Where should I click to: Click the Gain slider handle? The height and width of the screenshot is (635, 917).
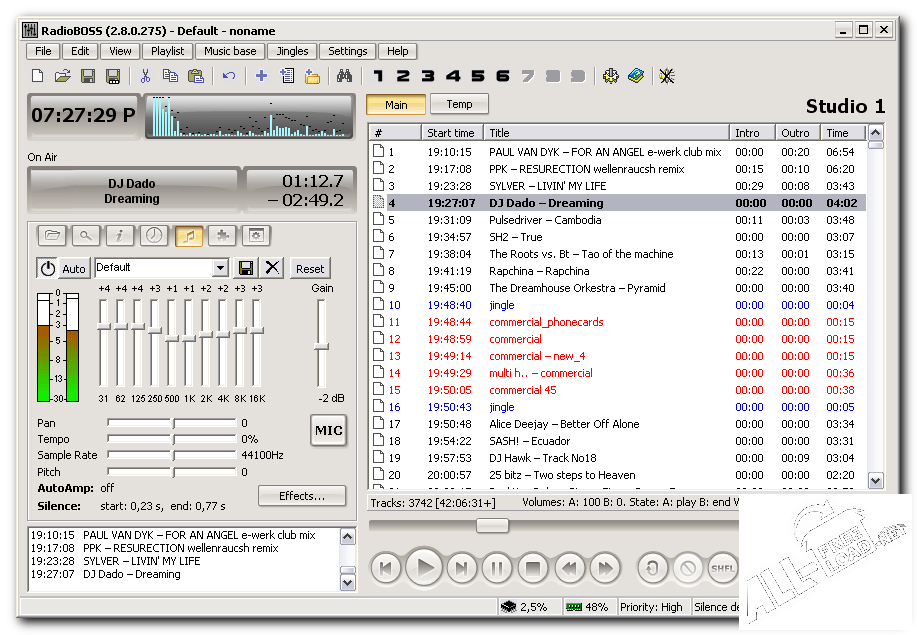point(321,346)
